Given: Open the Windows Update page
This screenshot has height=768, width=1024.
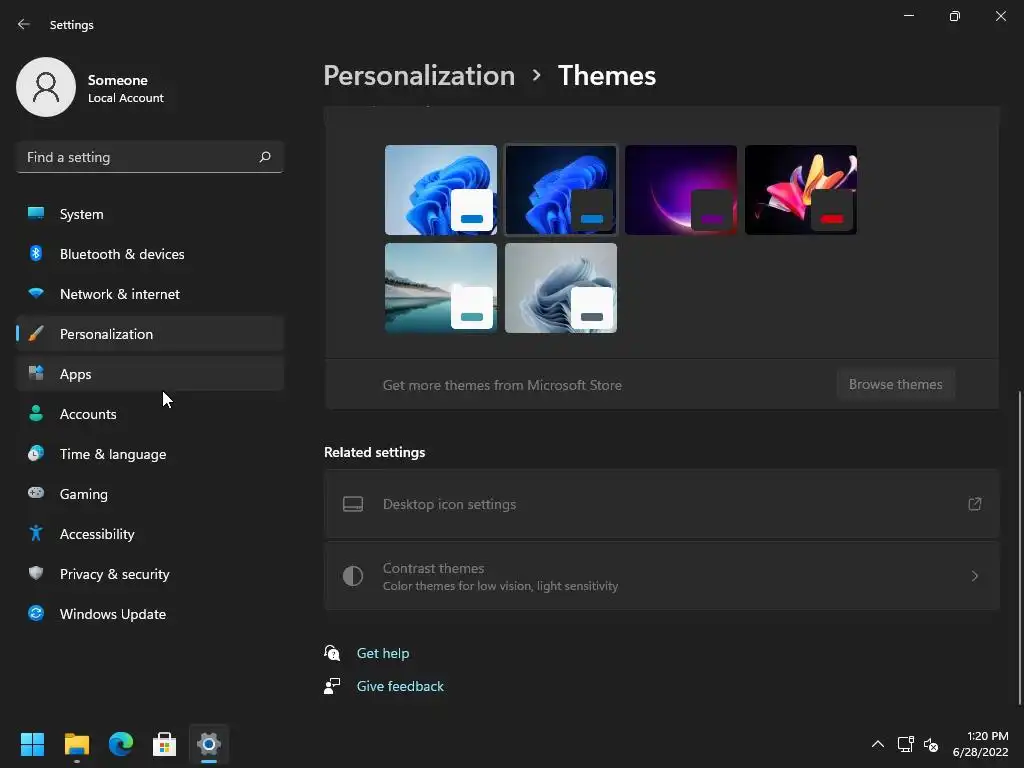Looking at the screenshot, I should [150, 614].
